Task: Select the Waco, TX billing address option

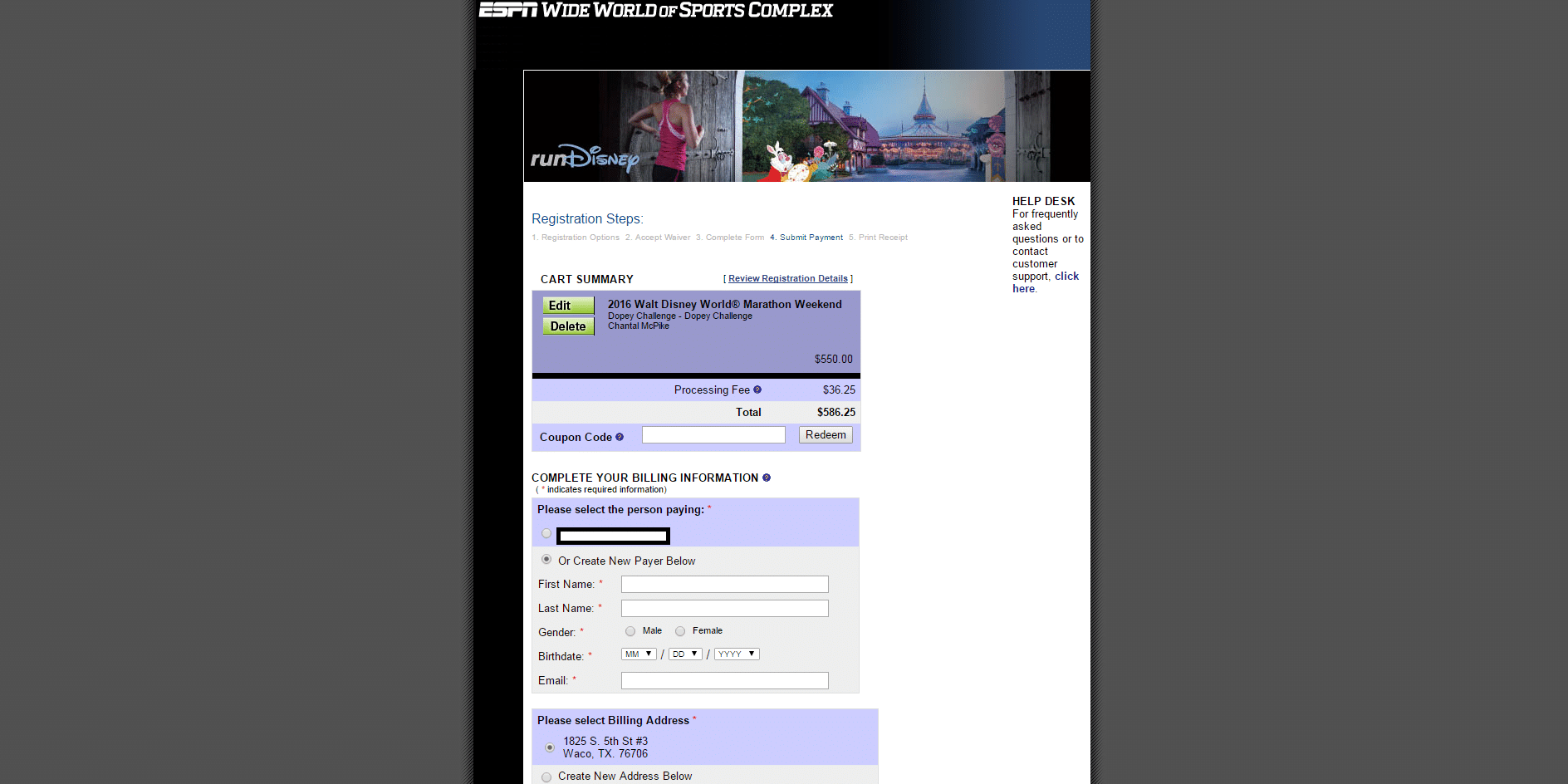Action: pyautogui.click(x=550, y=747)
